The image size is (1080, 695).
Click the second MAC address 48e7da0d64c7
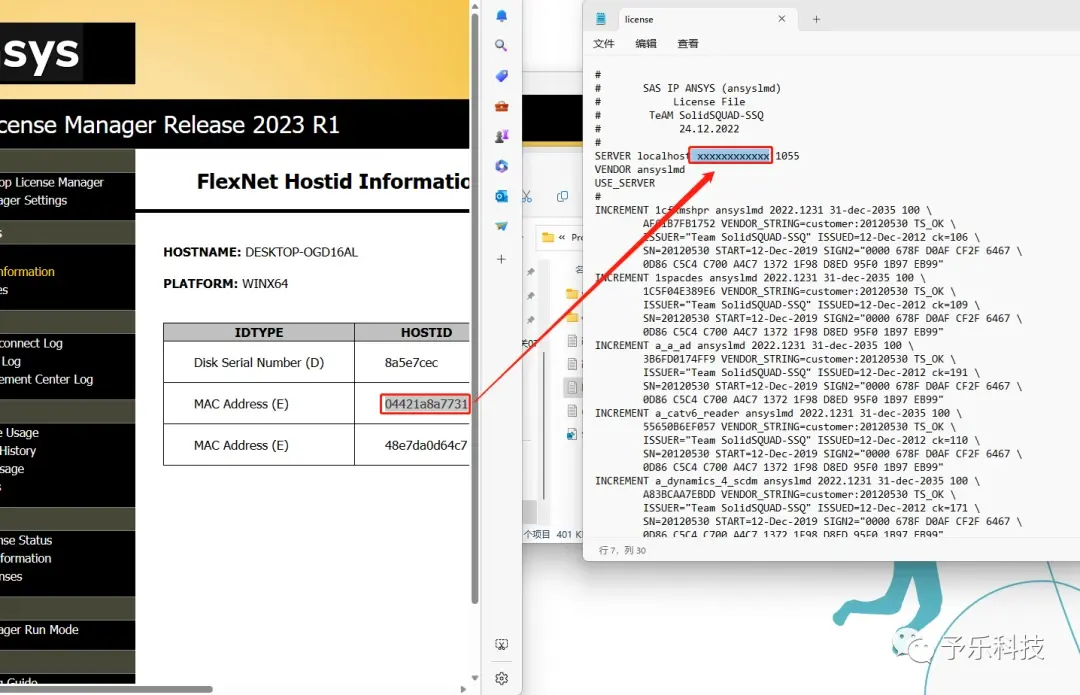coord(426,445)
